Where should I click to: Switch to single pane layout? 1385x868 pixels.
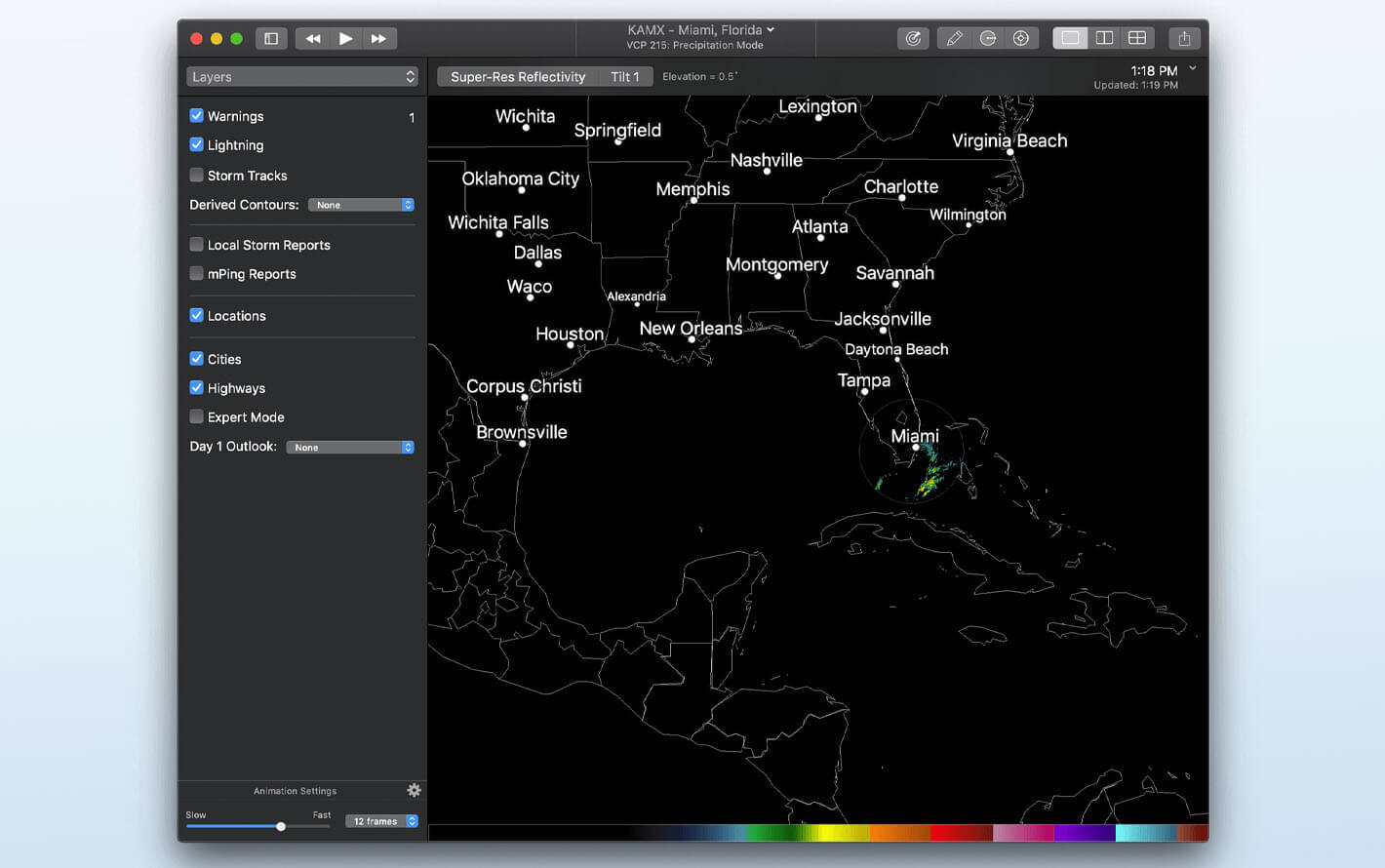point(1070,38)
